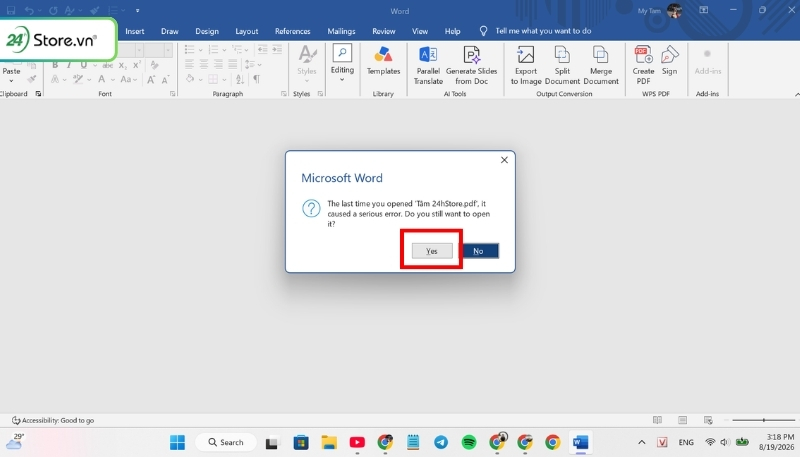Image resolution: width=800 pixels, height=457 pixels.
Task: Toggle Bold formatting
Action: coord(55,65)
